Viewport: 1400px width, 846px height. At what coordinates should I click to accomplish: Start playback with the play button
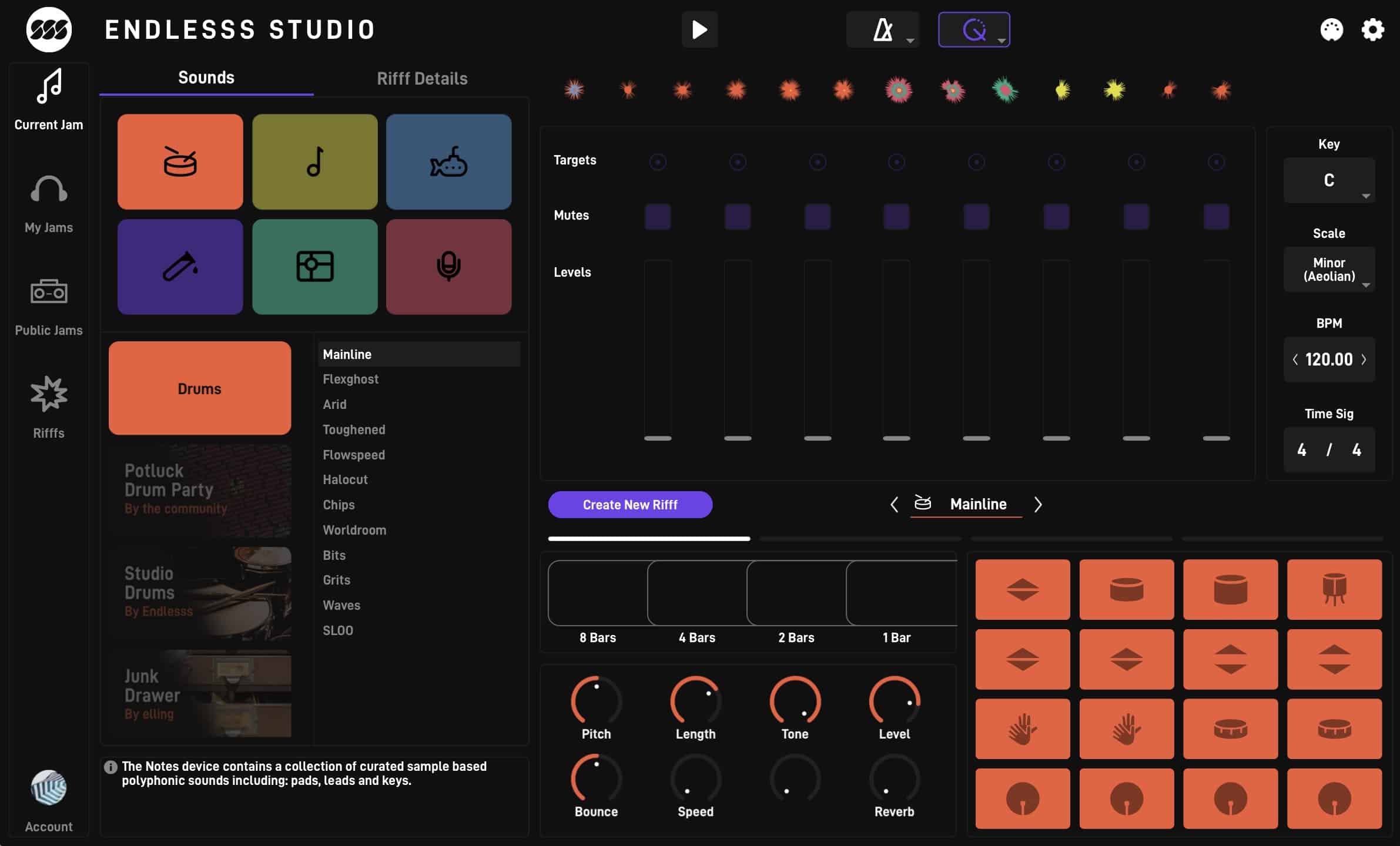click(699, 29)
